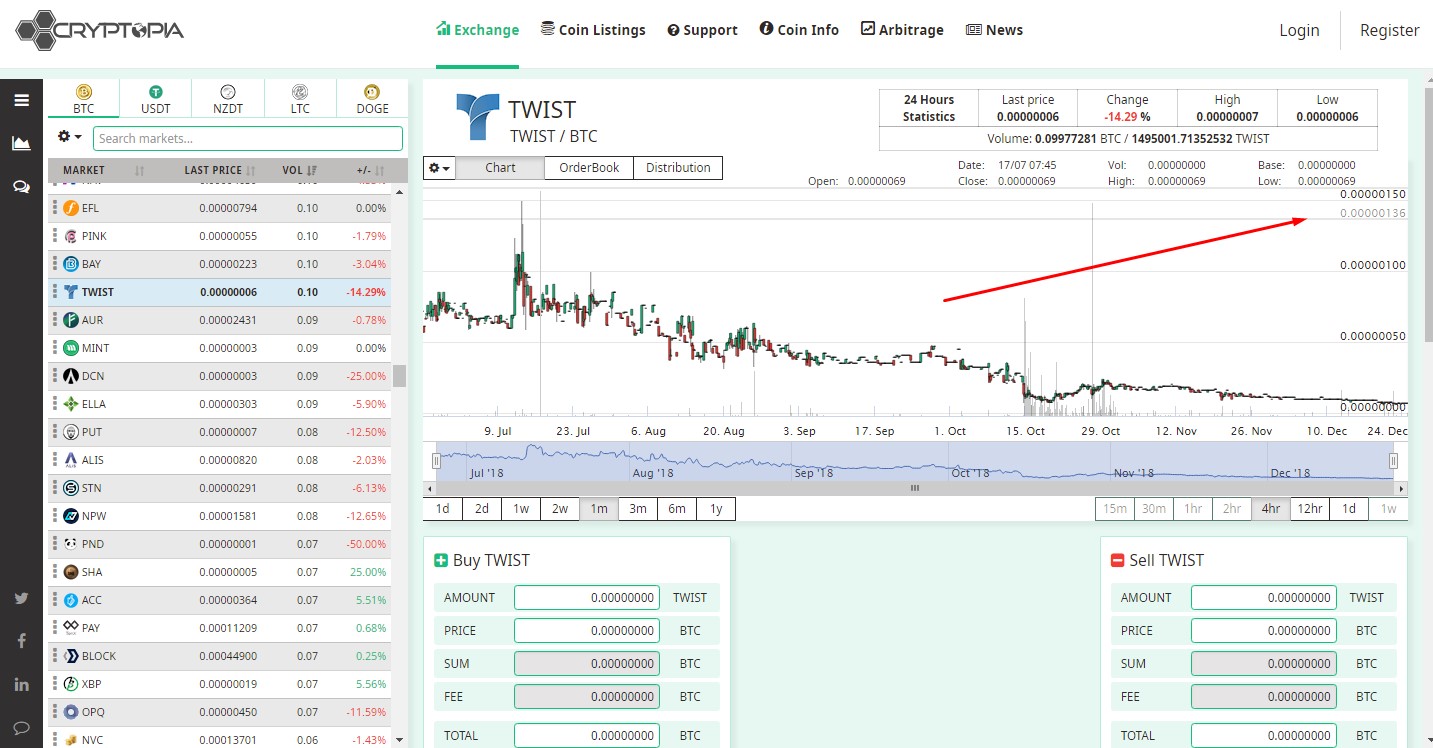
Task: Sort by LAST PRICE column
Action: (x=212, y=170)
